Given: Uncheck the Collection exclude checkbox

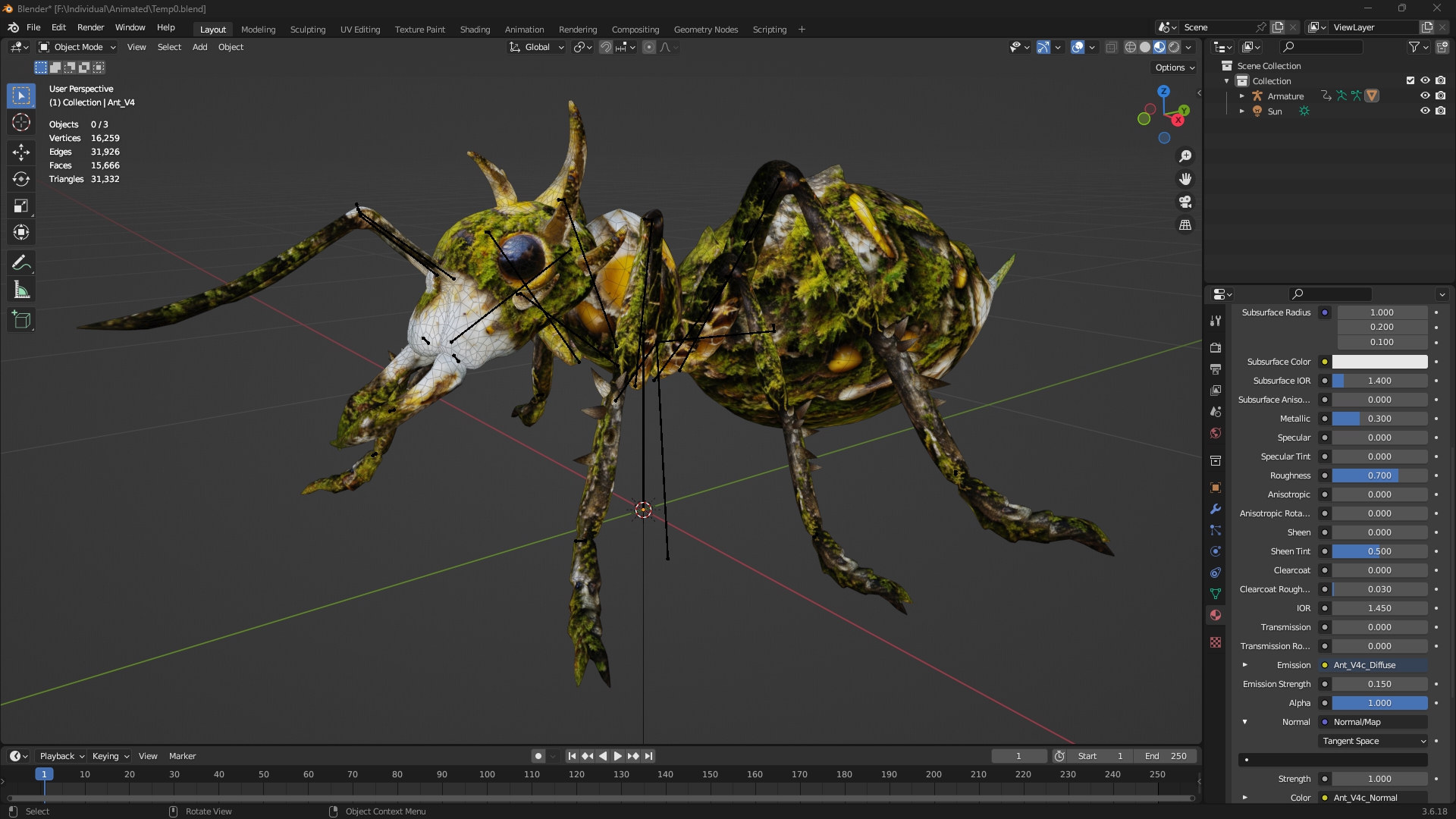Looking at the screenshot, I should [1410, 80].
